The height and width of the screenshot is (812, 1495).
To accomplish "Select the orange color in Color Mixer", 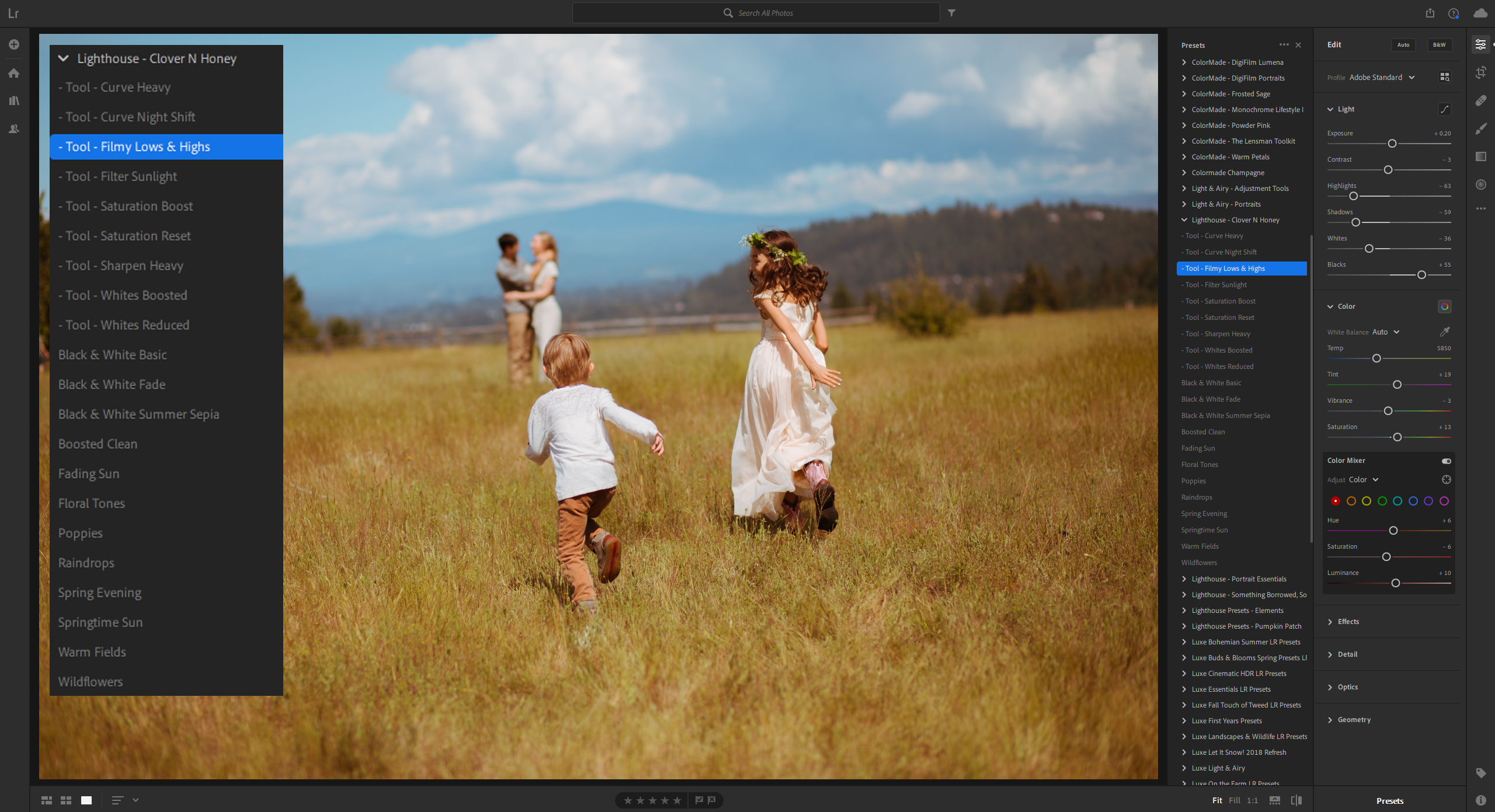I will point(1351,501).
